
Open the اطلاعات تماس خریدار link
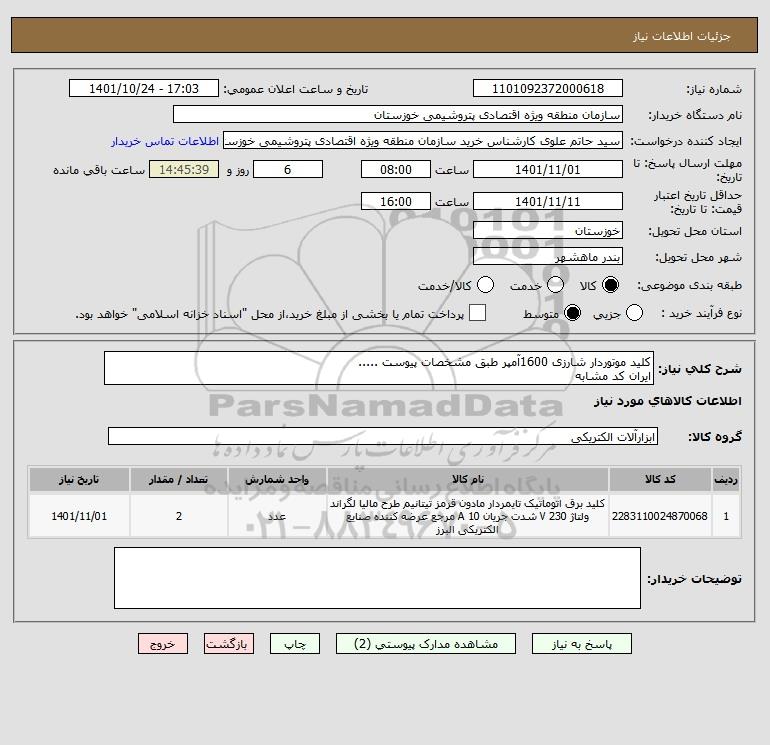coord(165,141)
